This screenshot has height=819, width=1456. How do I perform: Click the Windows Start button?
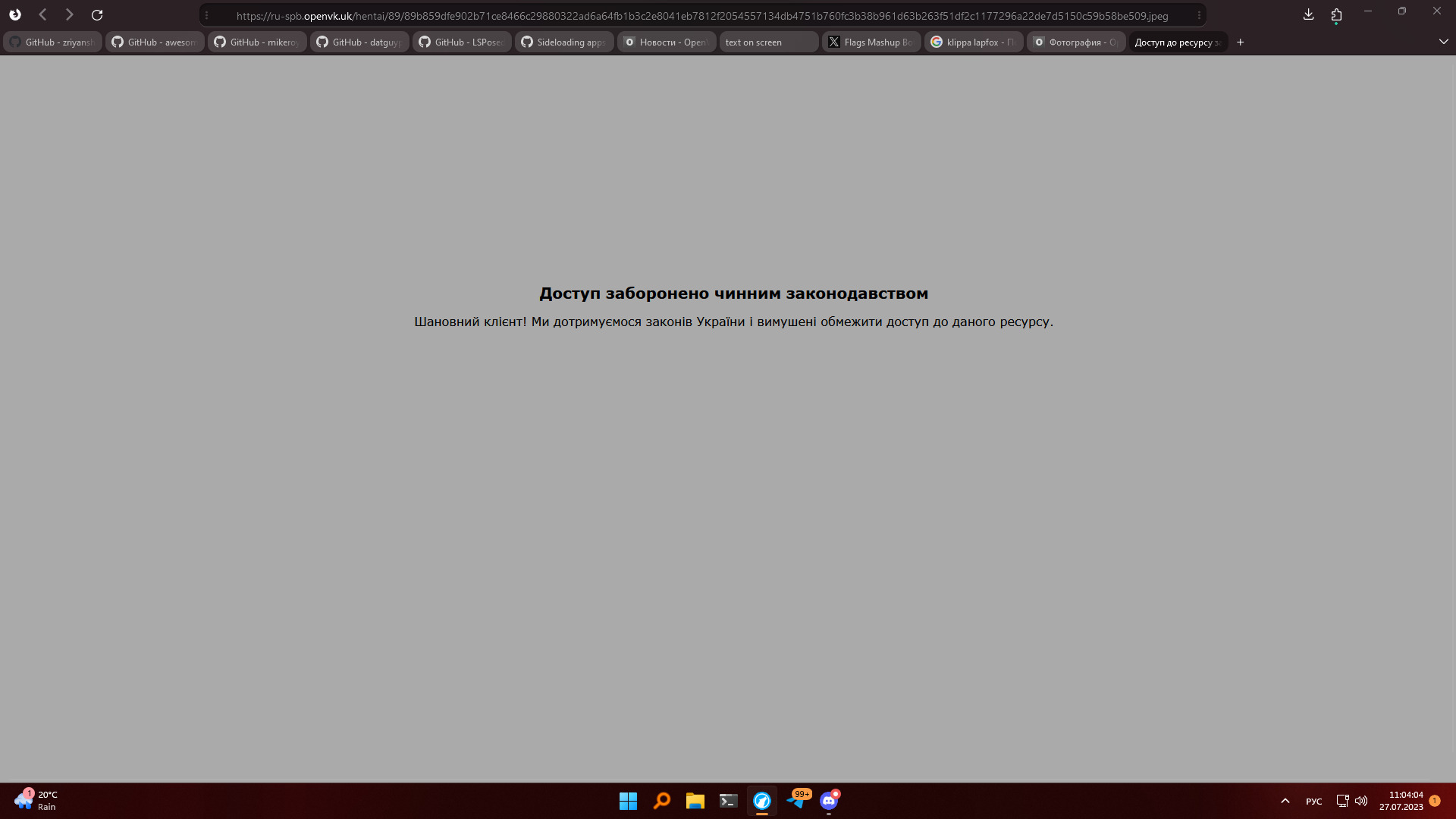pos(628,801)
